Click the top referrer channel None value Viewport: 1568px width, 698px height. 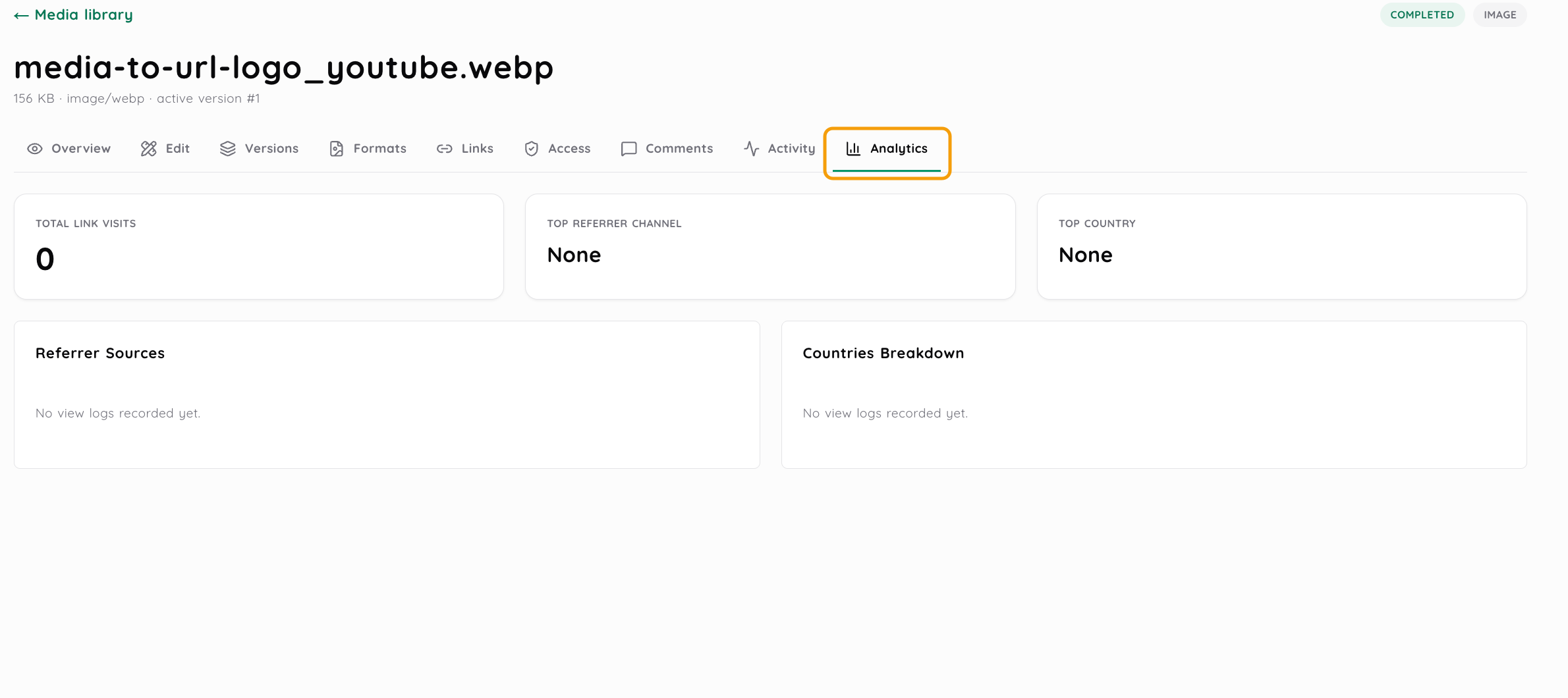[574, 255]
